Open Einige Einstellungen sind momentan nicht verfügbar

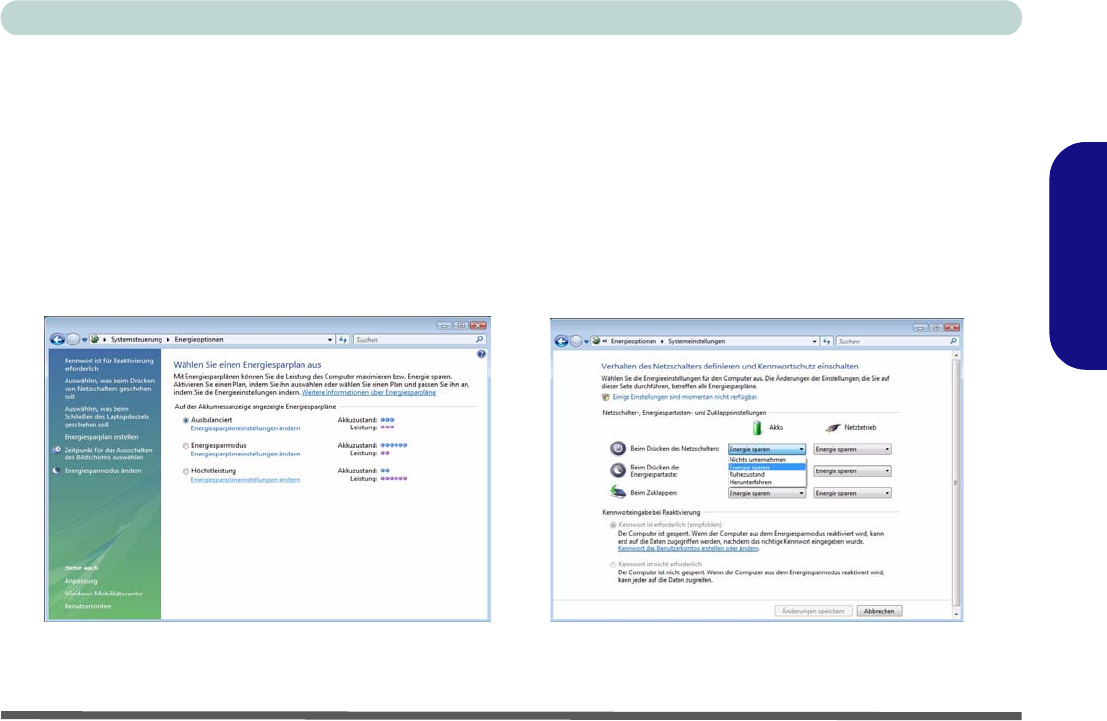point(685,398)
